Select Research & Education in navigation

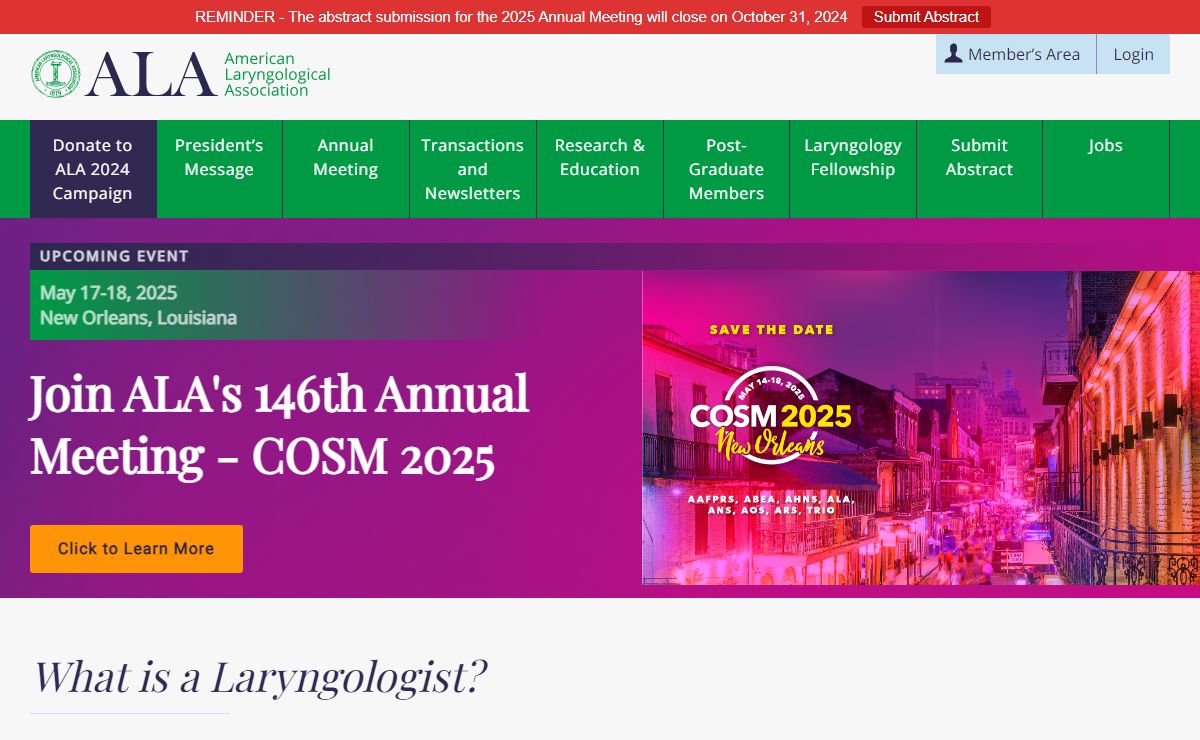pos(600,169)
